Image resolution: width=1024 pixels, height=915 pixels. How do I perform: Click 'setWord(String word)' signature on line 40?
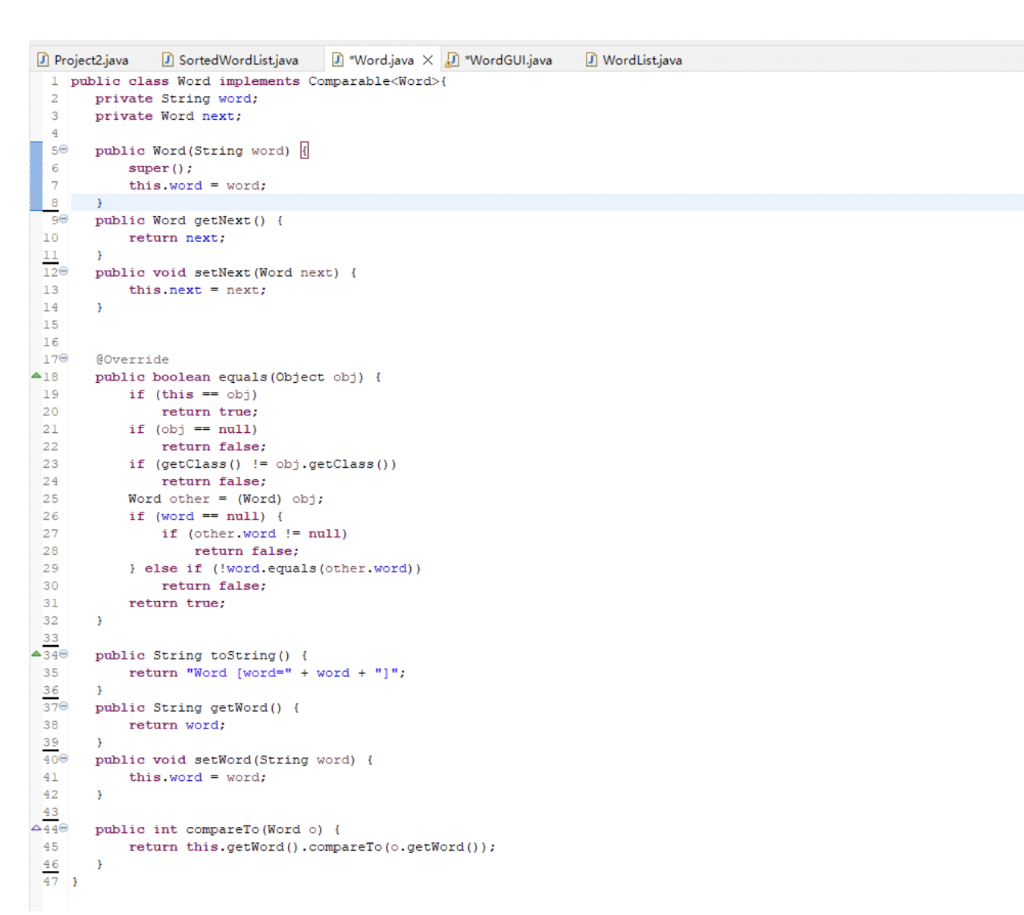(276, 760)
